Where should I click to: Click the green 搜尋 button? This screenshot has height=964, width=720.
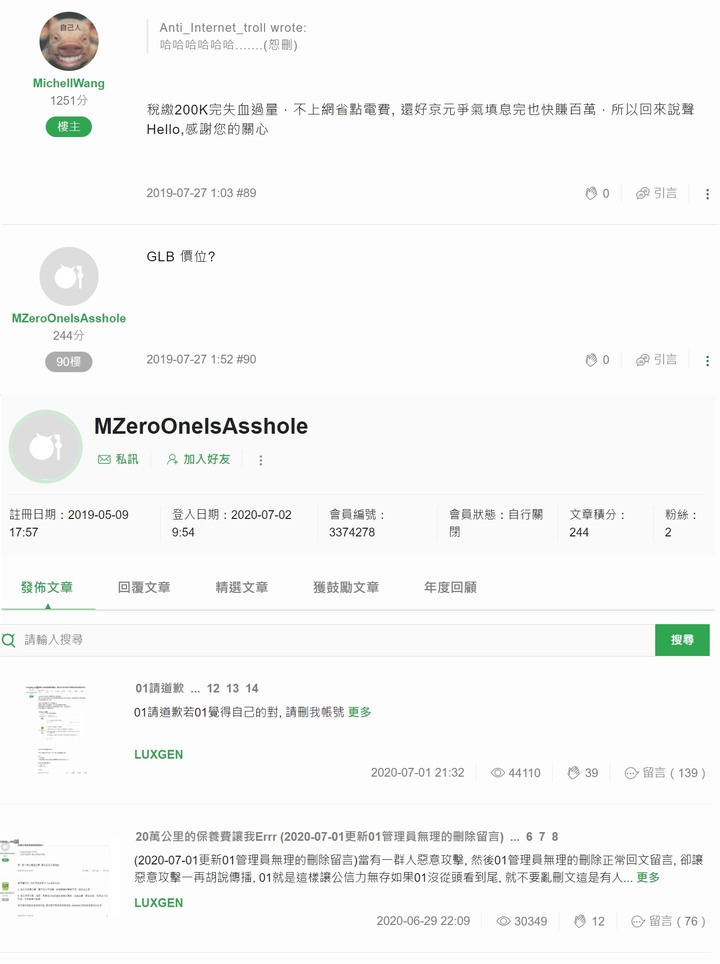[x=682, y=640]
